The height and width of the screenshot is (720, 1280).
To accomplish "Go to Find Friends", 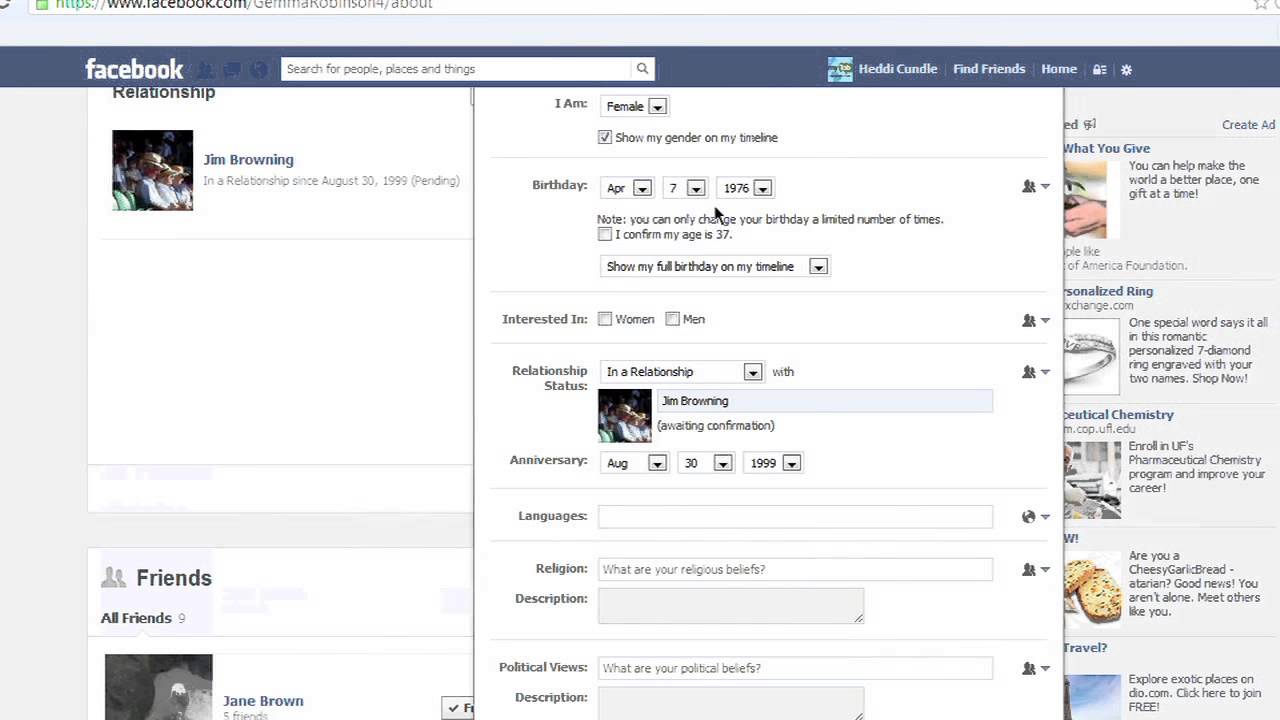I will pyautogui.click(x=989, y=69).
